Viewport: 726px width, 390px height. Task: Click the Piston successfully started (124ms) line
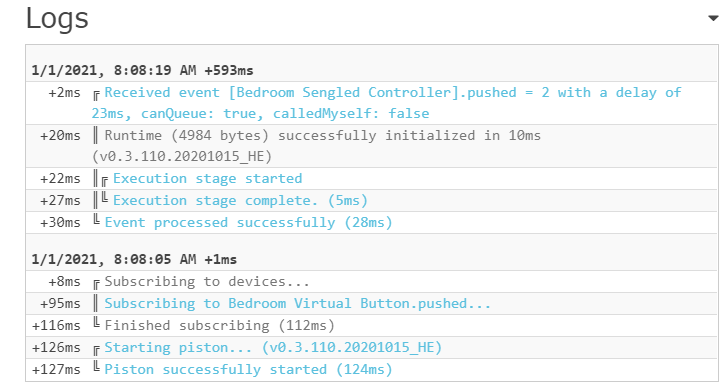pyautogui.click(x=248, y=369)
